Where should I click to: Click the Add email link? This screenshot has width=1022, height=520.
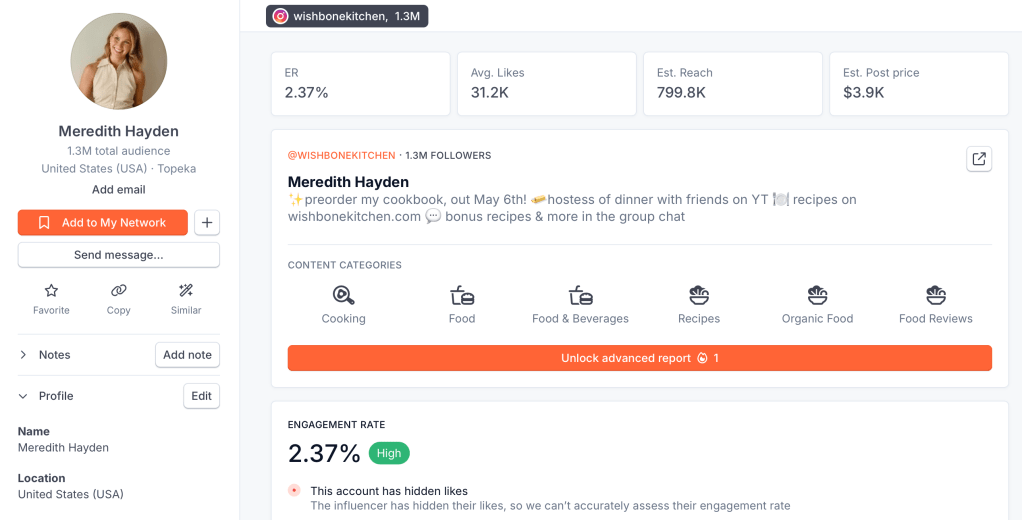point(119,190)
